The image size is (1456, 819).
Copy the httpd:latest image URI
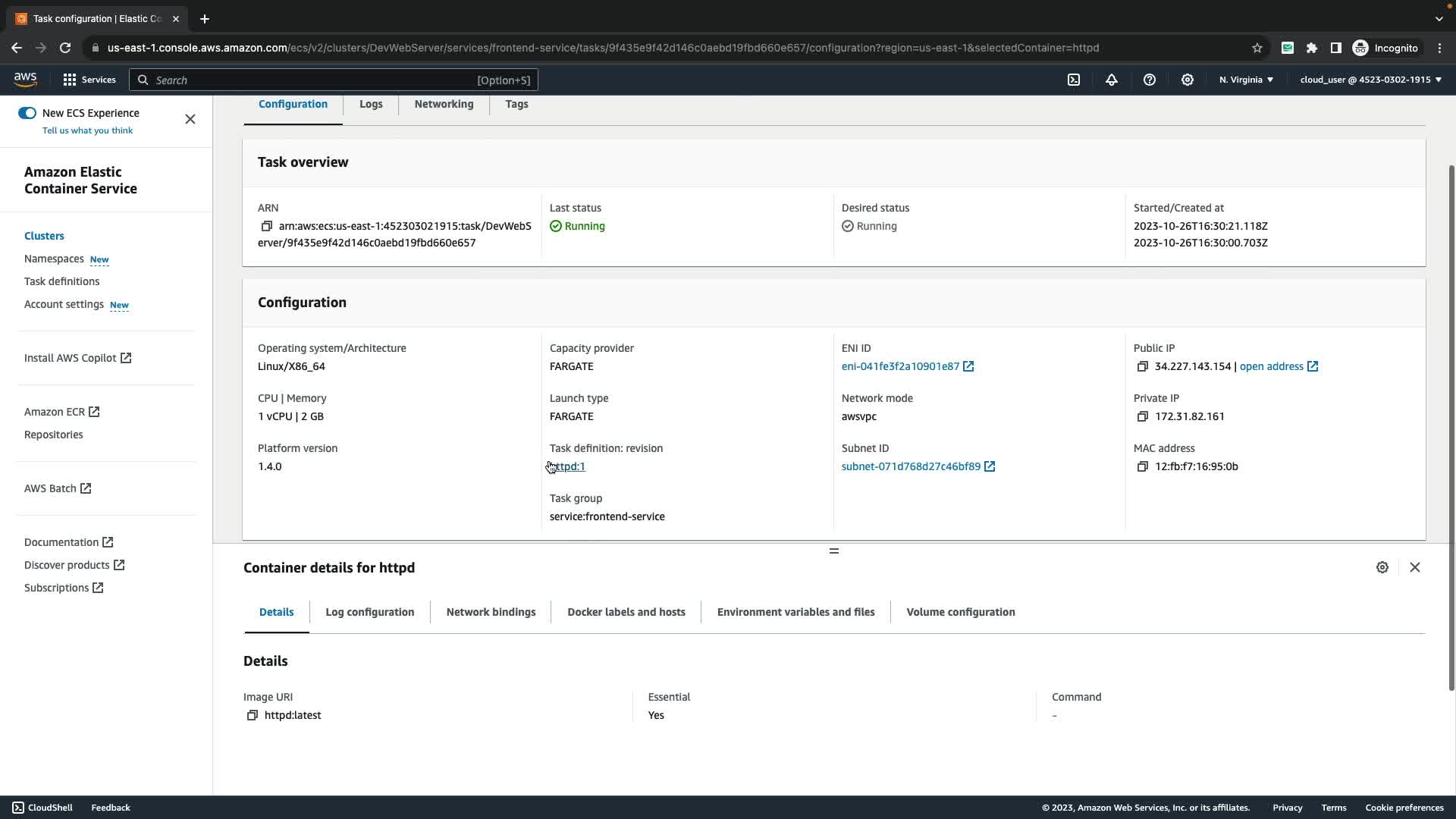point(253,715)
